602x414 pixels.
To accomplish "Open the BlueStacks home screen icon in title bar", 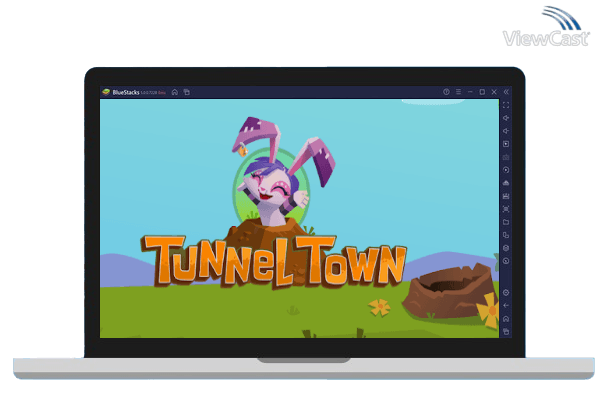I will (175, 92).
